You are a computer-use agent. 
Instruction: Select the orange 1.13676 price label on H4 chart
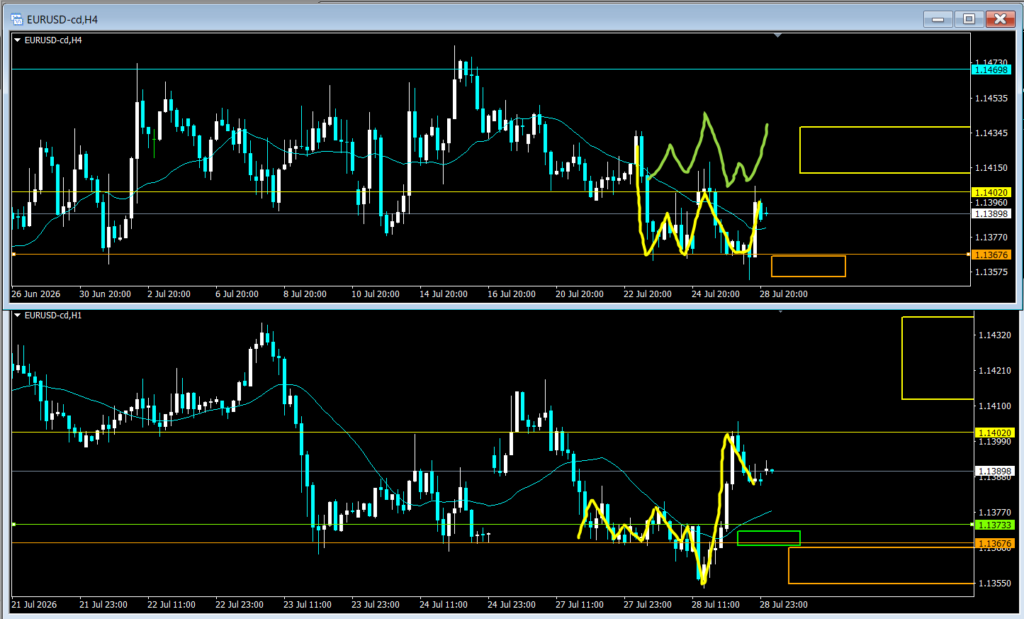991,255
